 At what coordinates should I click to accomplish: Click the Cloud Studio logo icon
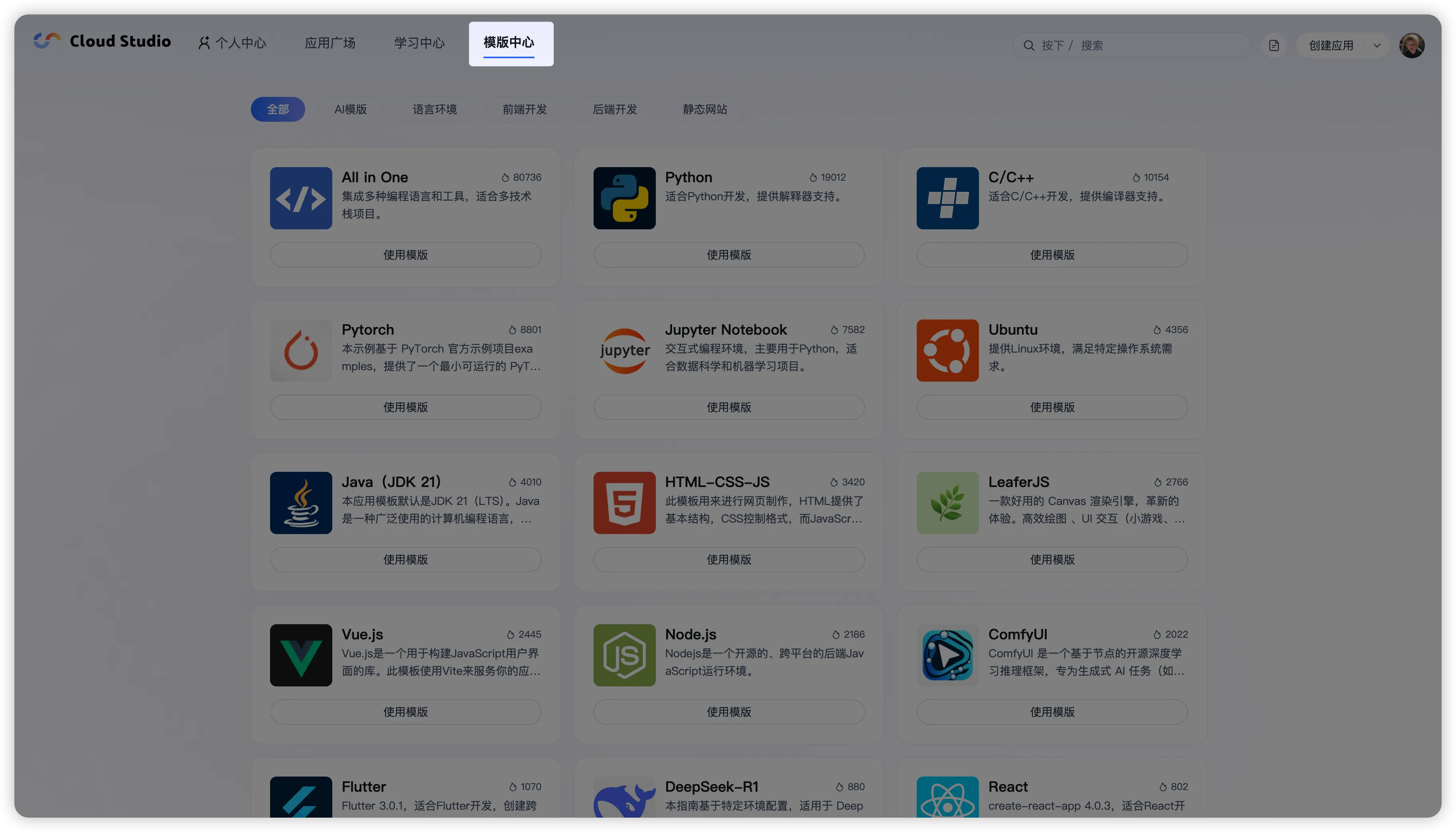click(47, 41)
